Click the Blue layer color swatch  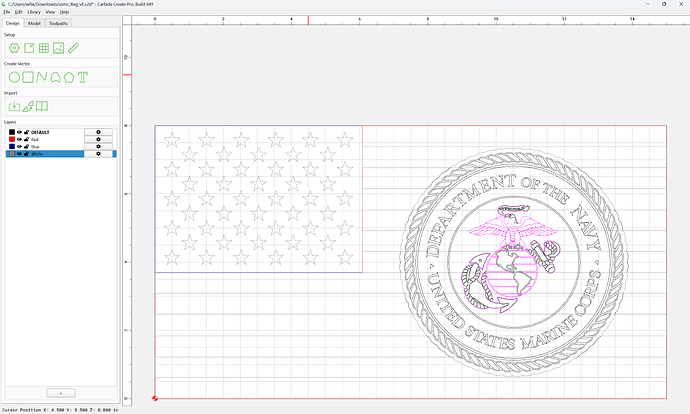(x=12, y=147)
